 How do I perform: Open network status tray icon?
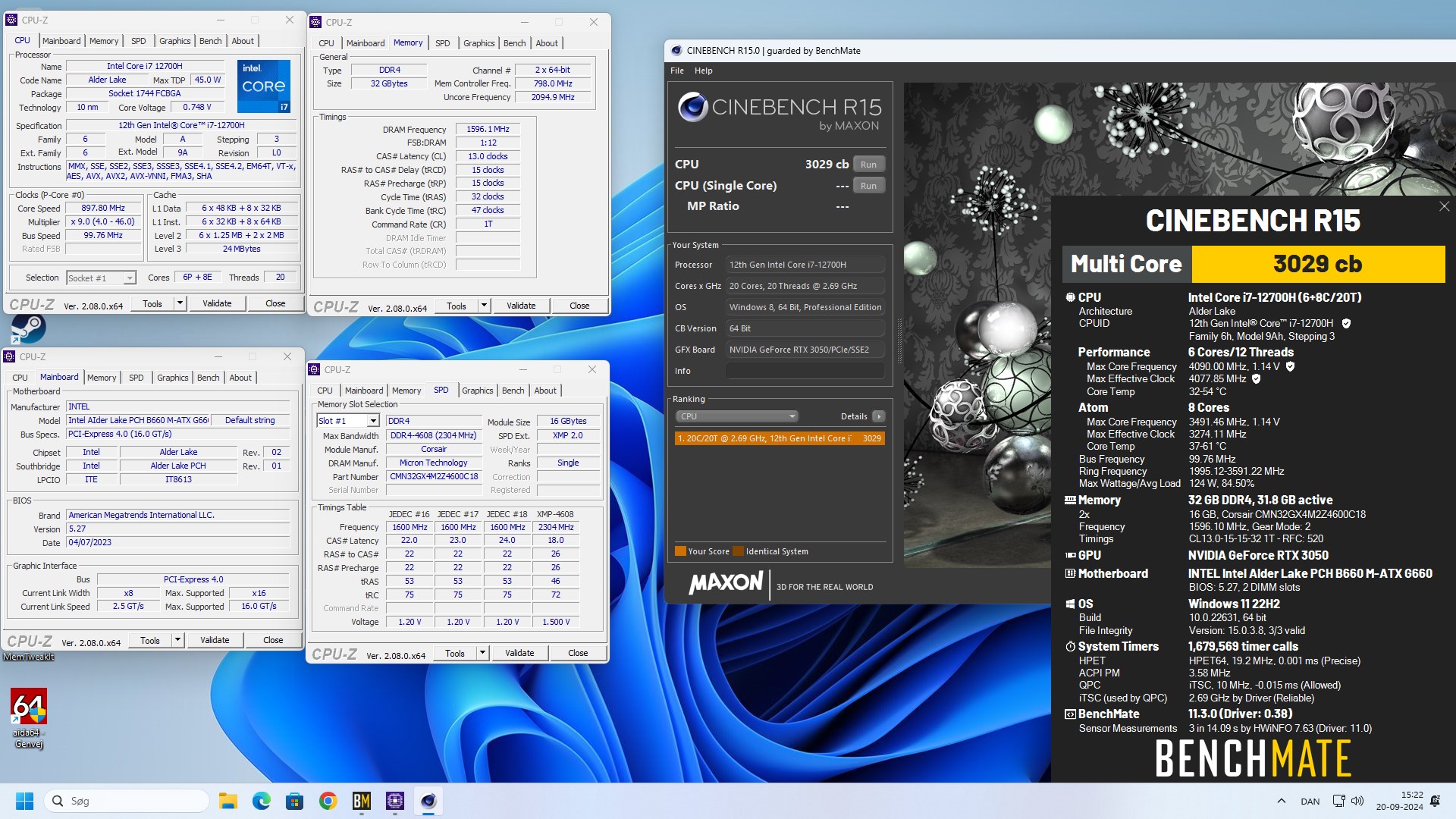1338,801
